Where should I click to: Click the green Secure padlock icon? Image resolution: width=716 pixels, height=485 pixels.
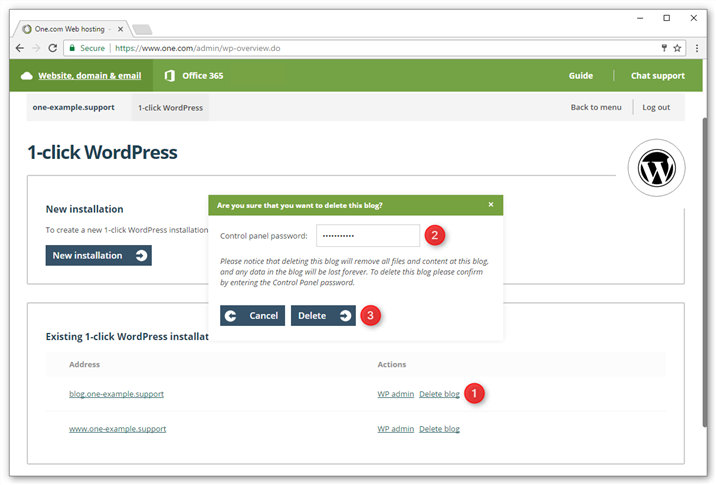[x=72, y=47]
